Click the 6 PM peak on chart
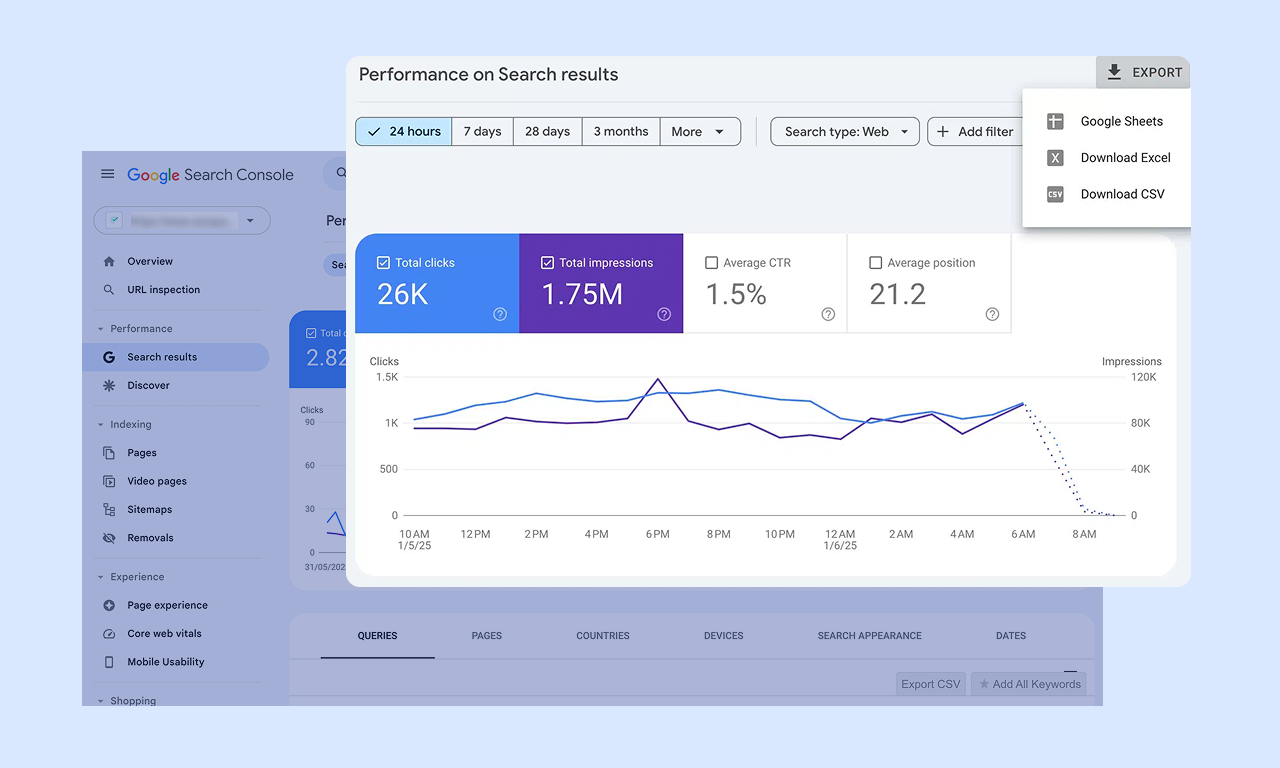The image size is (1280, 768). 657,379
